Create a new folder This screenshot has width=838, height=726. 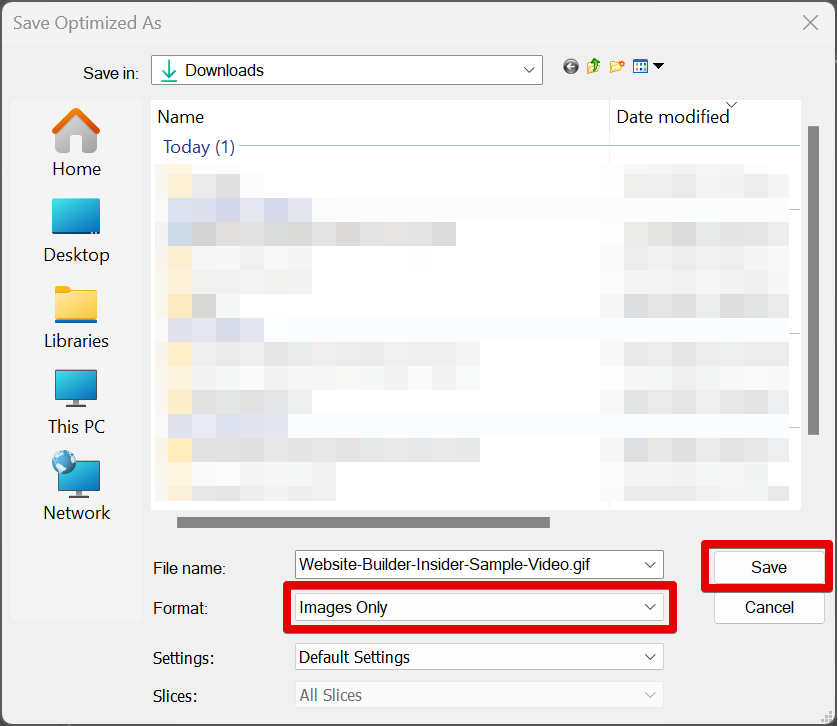pos(617,67)
